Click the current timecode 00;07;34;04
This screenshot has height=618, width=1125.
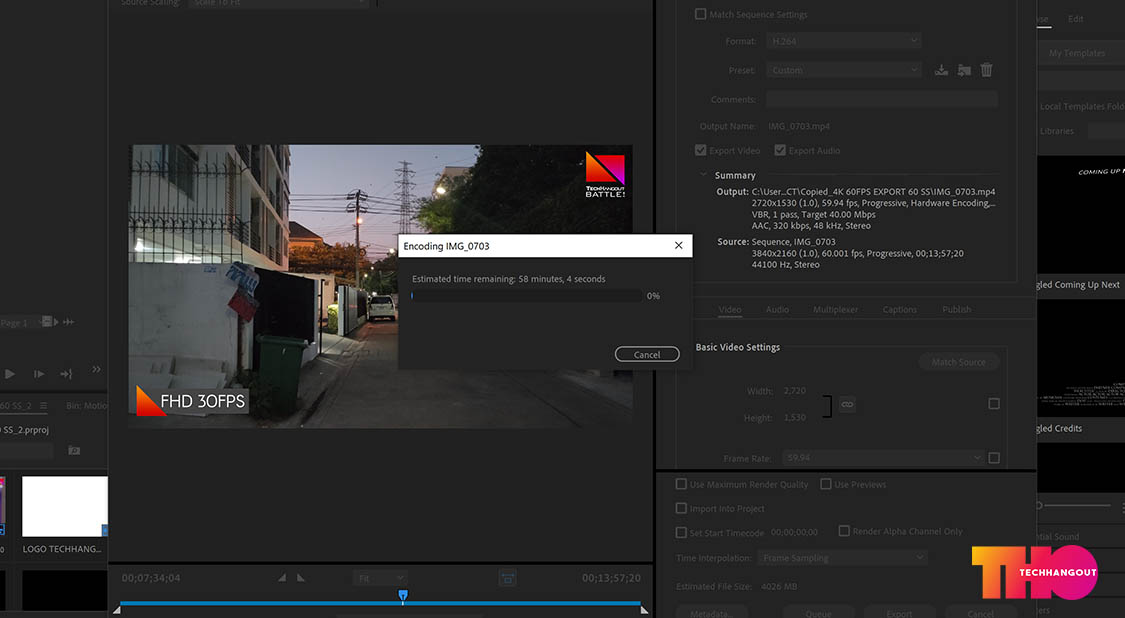pos(151,578)
